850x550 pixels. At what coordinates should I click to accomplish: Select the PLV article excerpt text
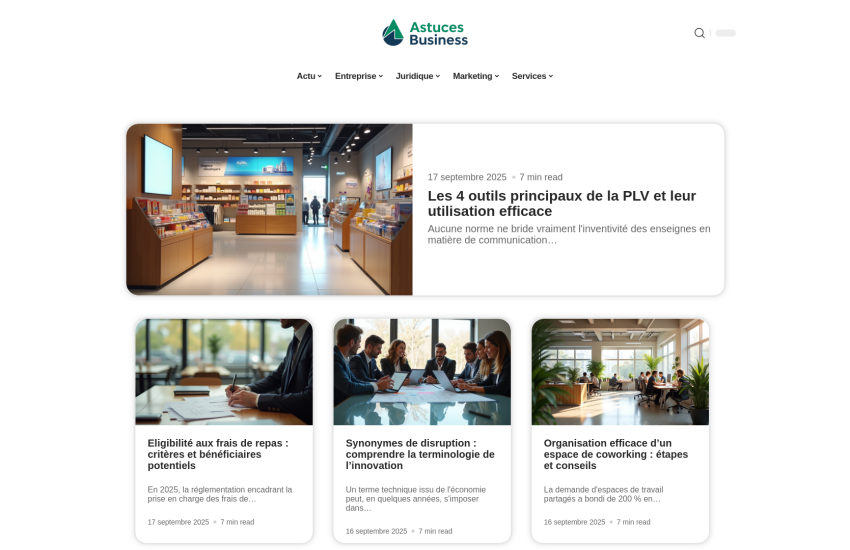569,234
